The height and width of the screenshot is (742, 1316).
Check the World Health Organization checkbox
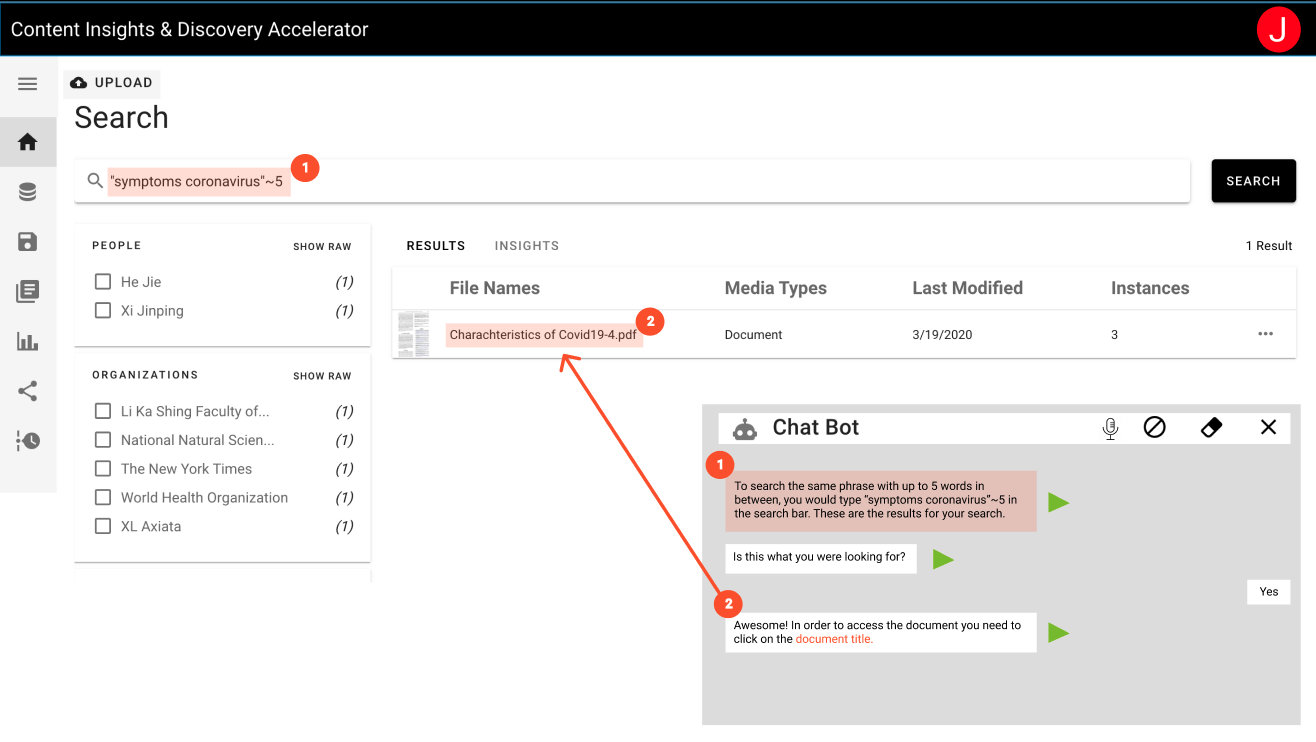[x=102, y=497]
